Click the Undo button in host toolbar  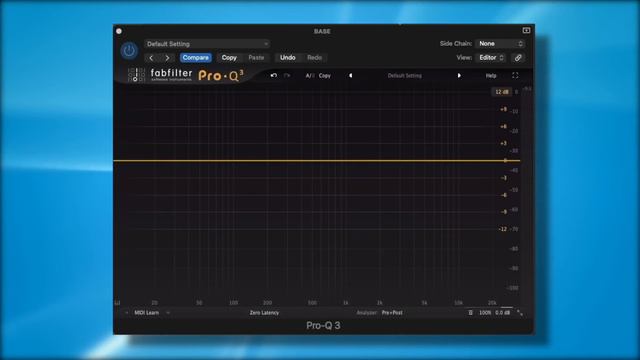[287, 58]
